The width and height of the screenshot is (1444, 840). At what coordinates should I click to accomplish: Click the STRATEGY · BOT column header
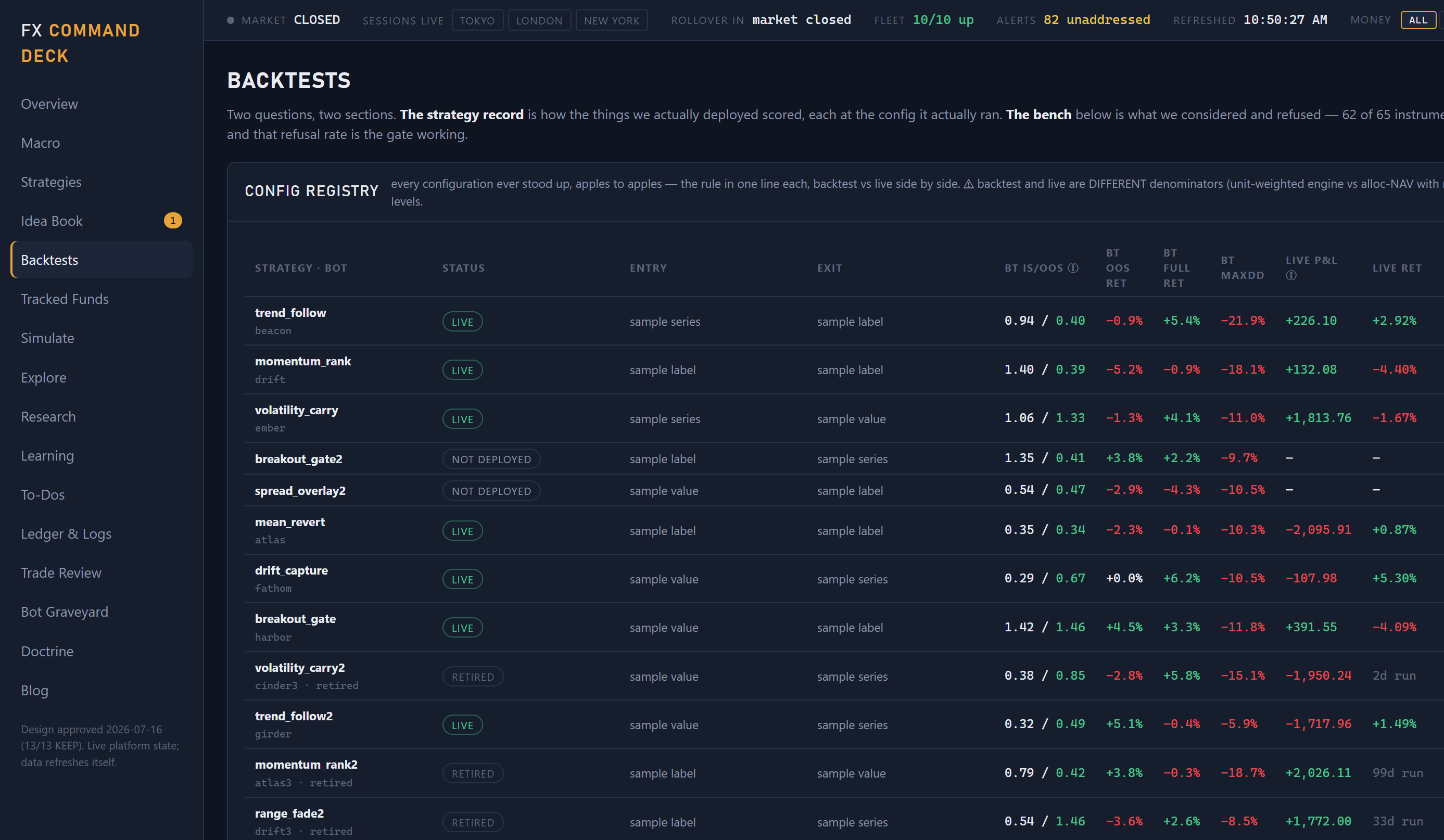pos(301,268)
